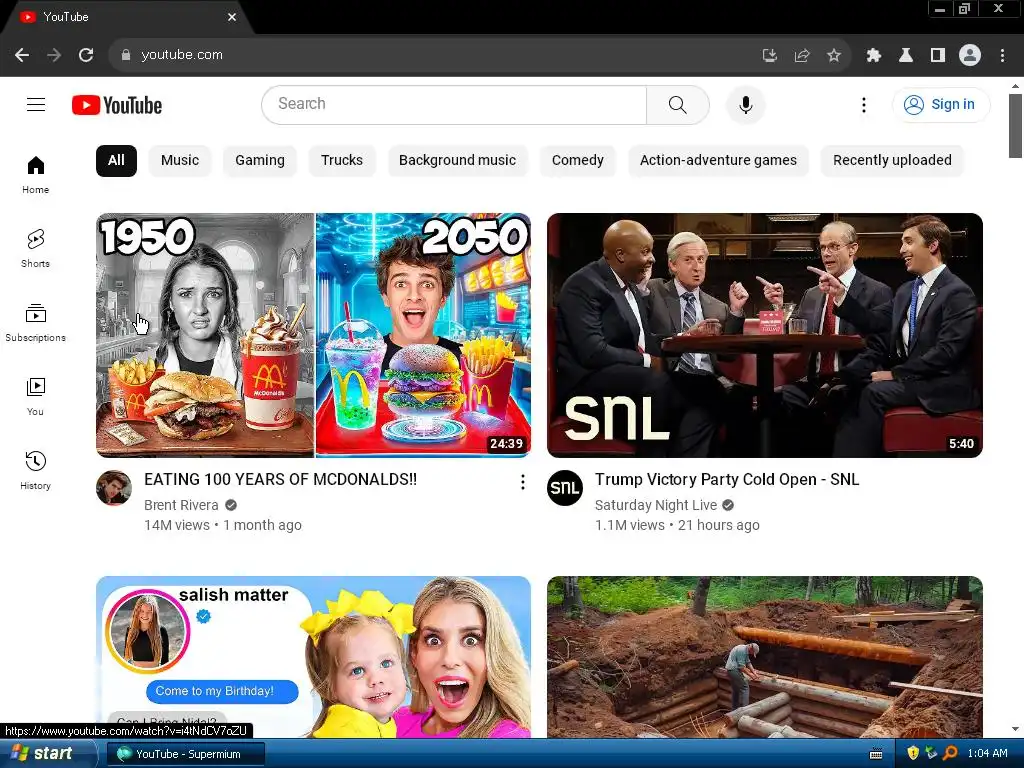
Task: Open Subscriptions in sidebar
Action: [36, 323]
